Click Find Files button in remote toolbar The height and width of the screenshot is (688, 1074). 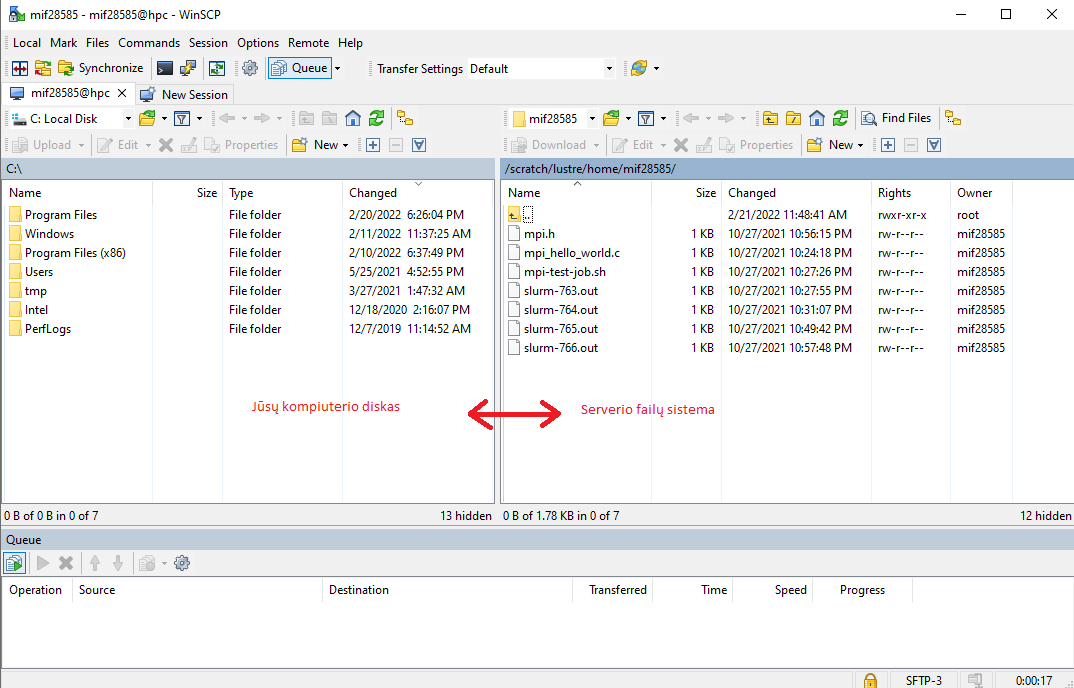(x=896, y=118)
